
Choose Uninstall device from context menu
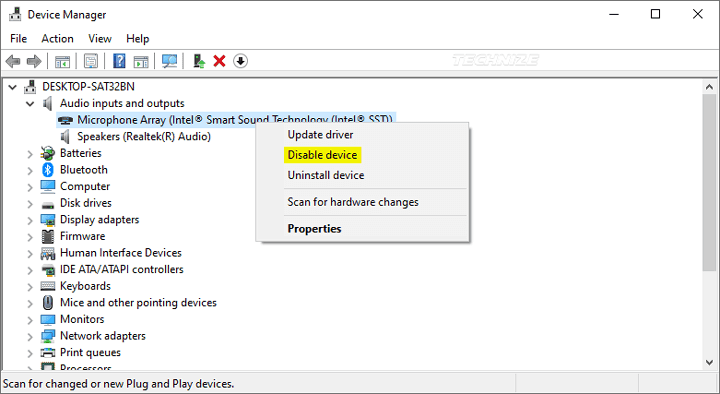[x=326, y=175]
